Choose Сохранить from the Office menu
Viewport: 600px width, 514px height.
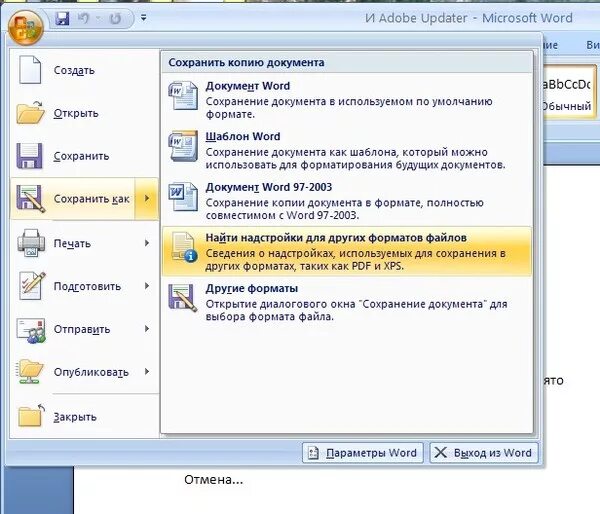click(84, 156)
